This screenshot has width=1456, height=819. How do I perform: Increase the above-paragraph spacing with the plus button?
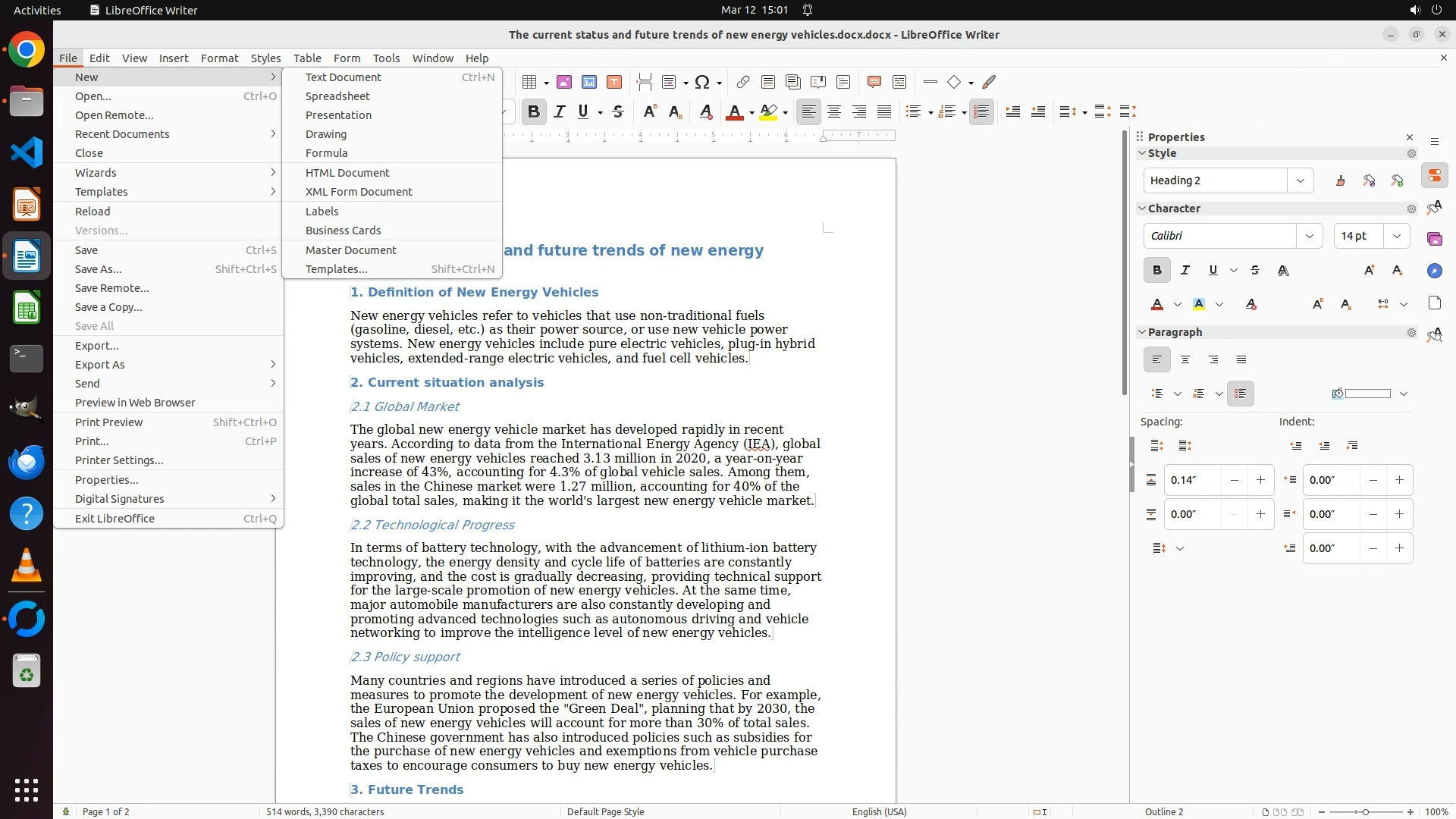(1260, 480)
